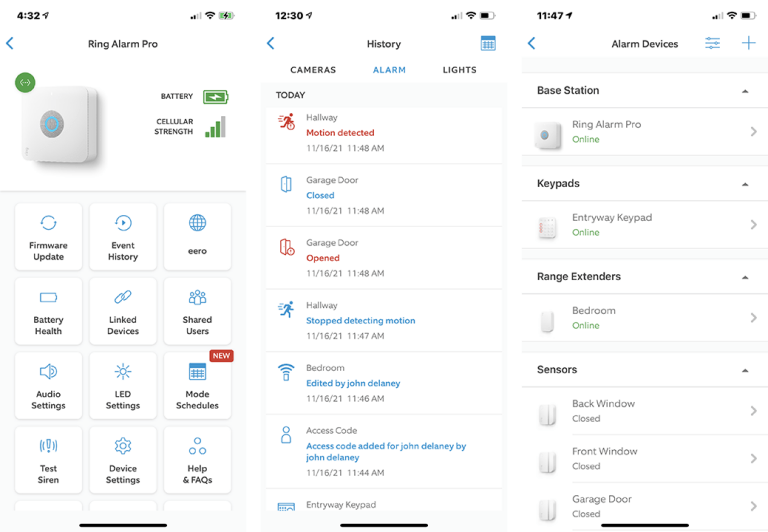The width and height of the screenshot is (768, 532).
Task: Tap the green connection status badge
Action: (25, 82)
